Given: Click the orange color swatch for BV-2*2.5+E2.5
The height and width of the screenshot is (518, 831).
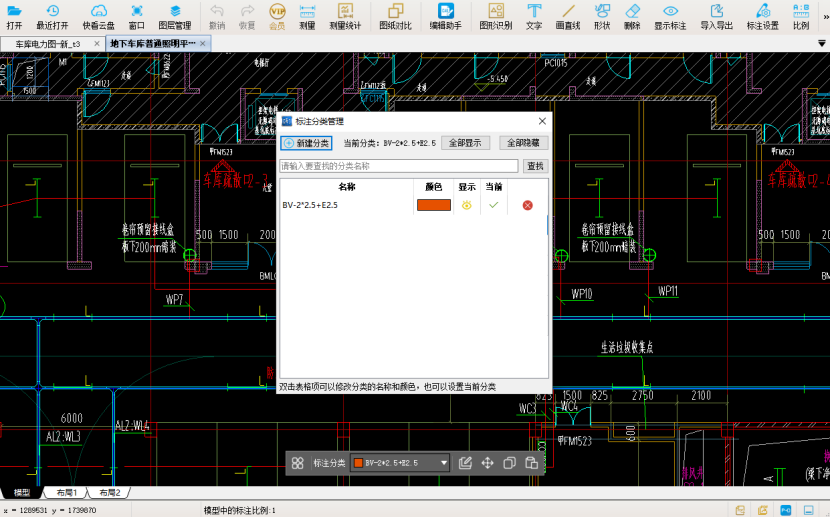Looking at the screenshot, I should pos(433,205).
